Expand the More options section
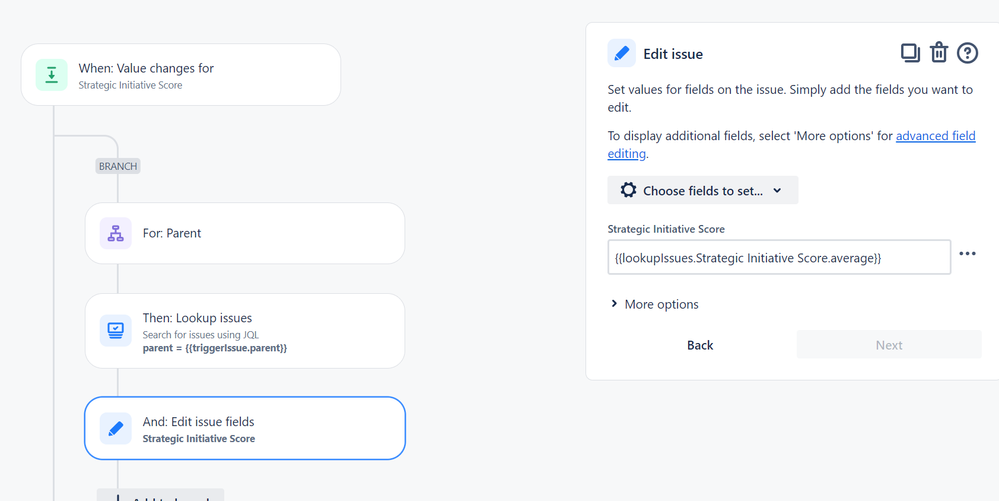The width and height of the screenshot is (999, 501). 655,304
